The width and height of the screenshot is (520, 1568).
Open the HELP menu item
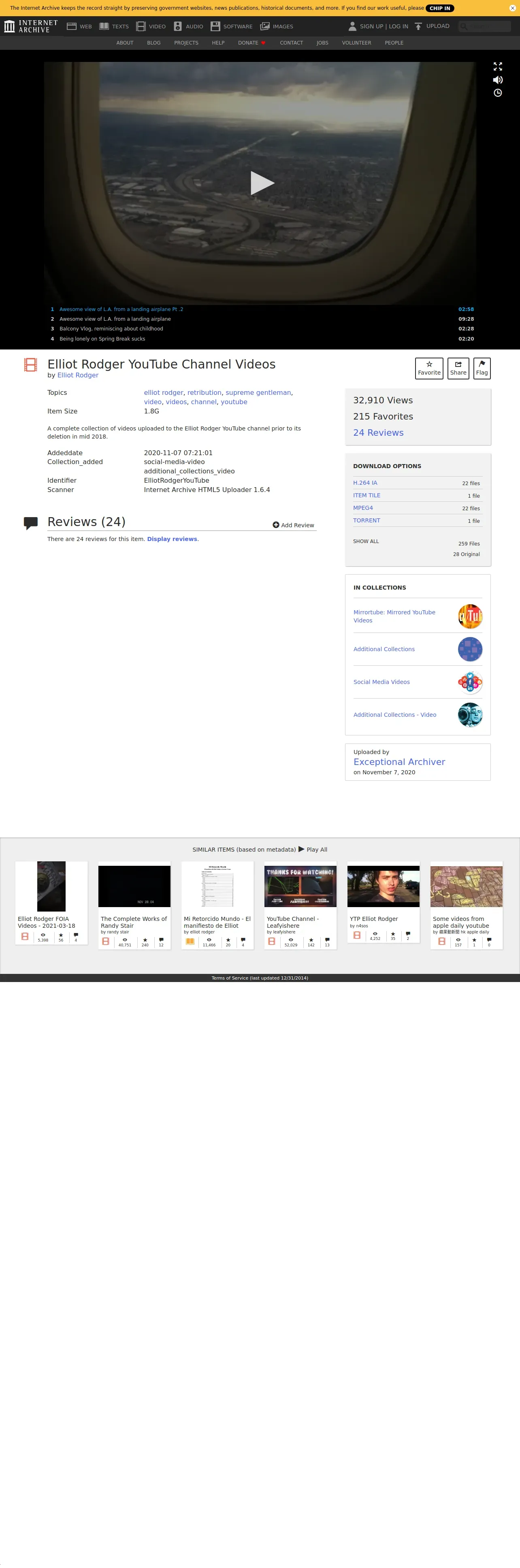click(x=218, y=43)
